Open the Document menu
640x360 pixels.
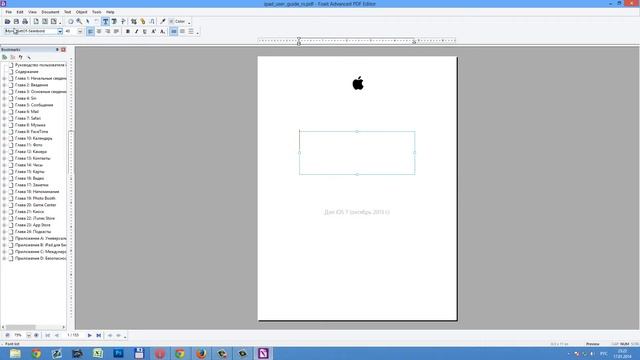[50, 12]
